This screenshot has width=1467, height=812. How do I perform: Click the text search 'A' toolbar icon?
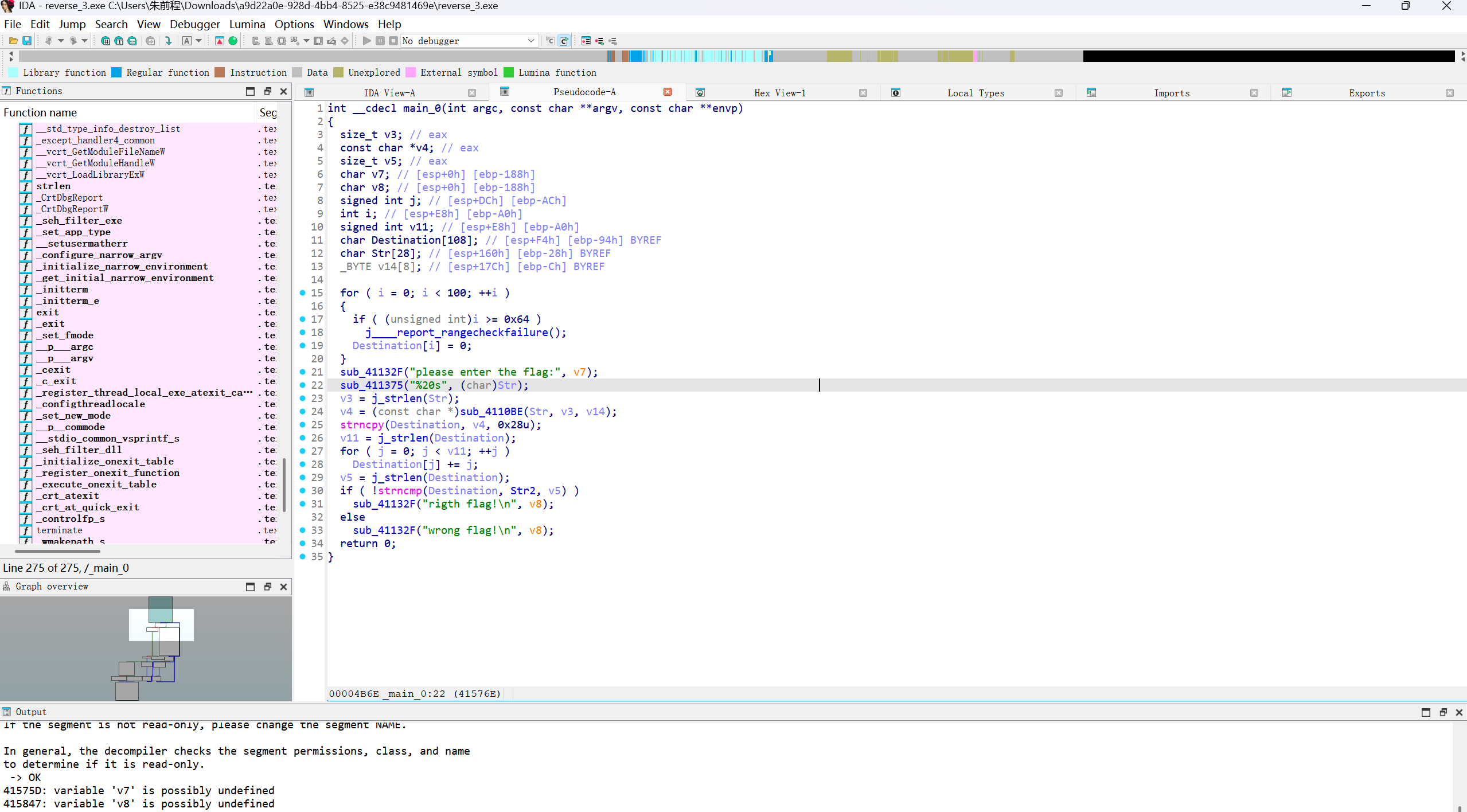[187, 41]
